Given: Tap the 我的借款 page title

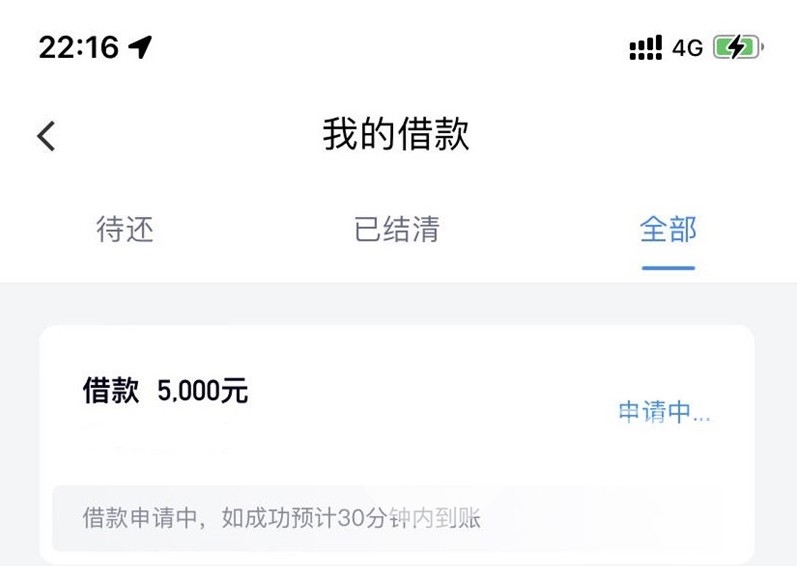Looking at the screenshot, I should tap(396, 134).
